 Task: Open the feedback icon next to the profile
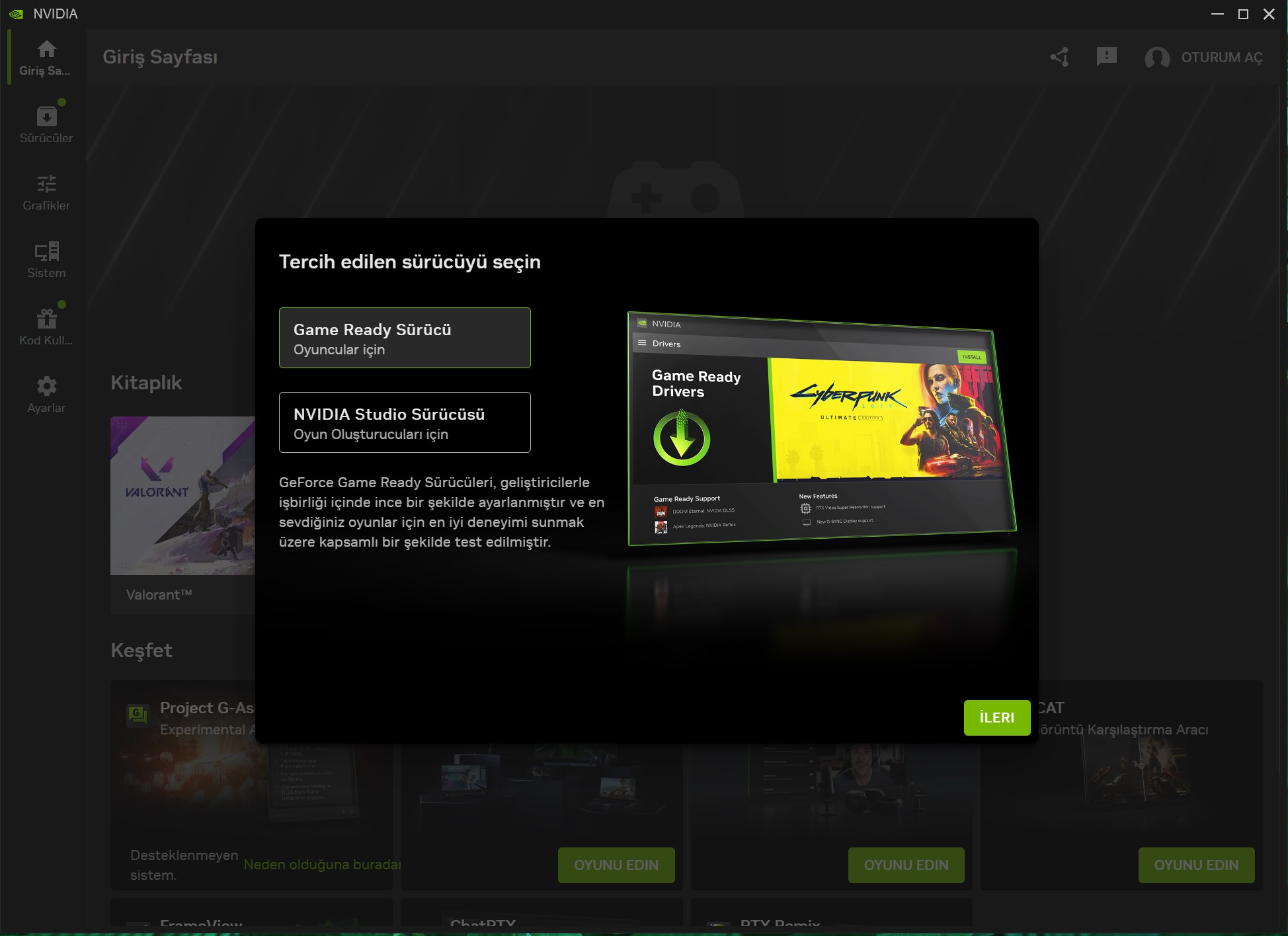coord(1106,58)
